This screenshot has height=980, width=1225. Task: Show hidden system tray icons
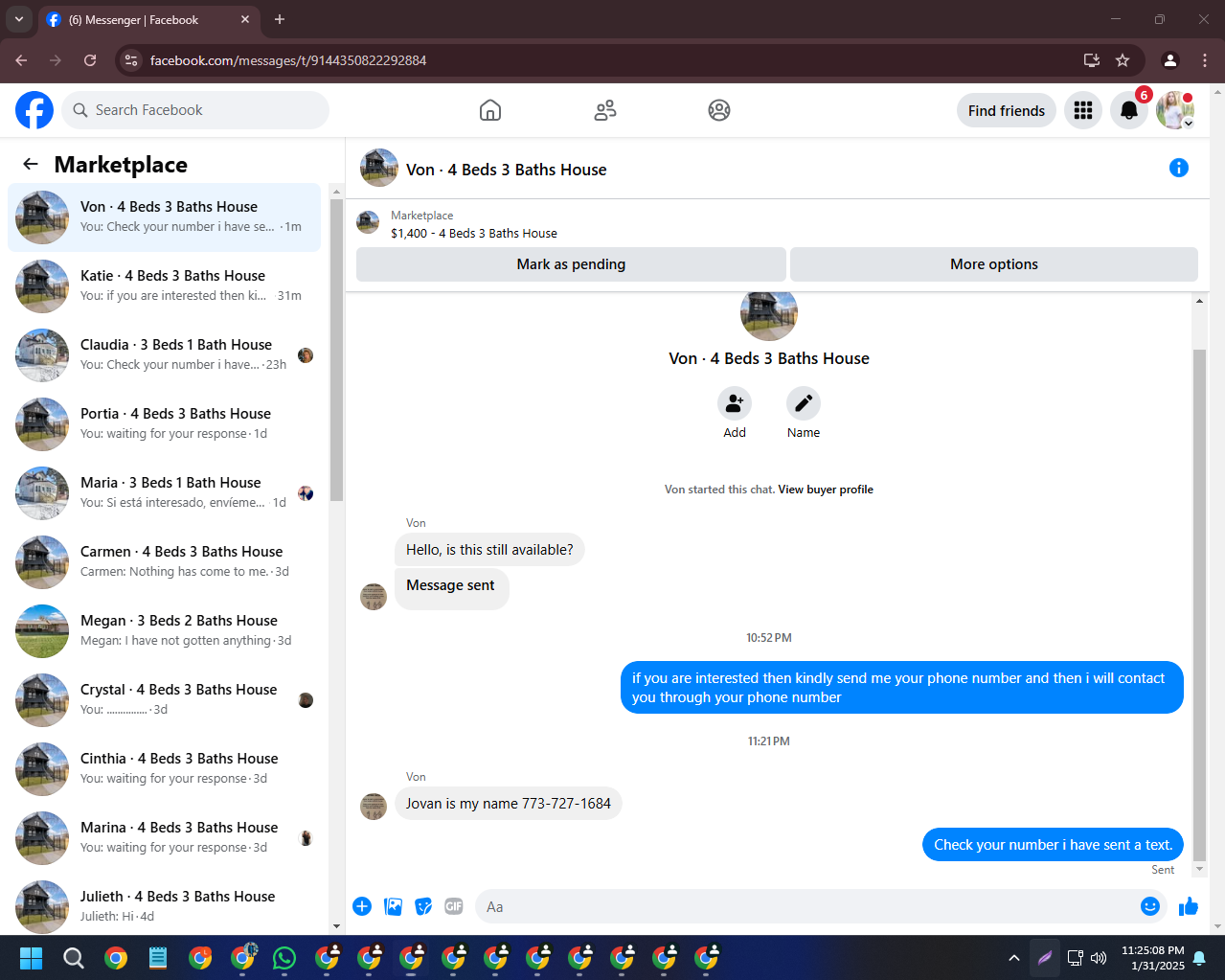(1013, 957)
